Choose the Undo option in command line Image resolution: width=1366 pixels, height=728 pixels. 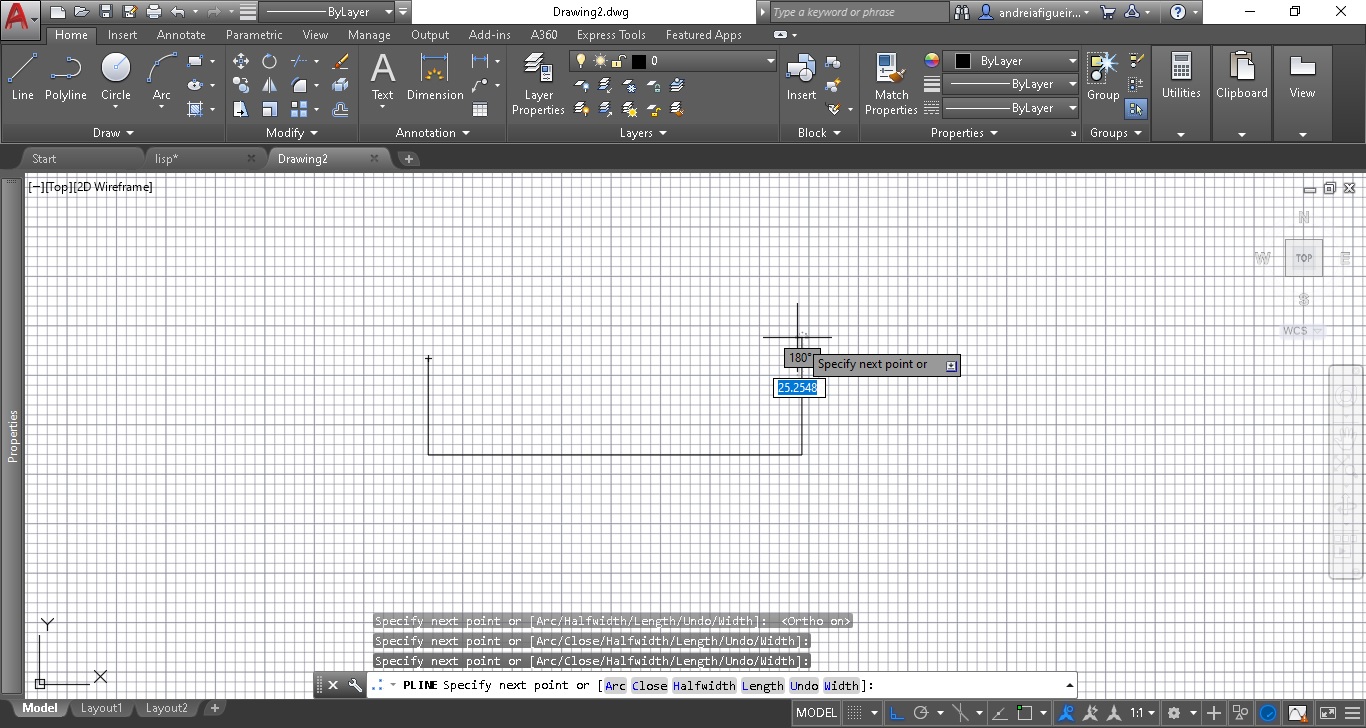click(x=804, y=685)
